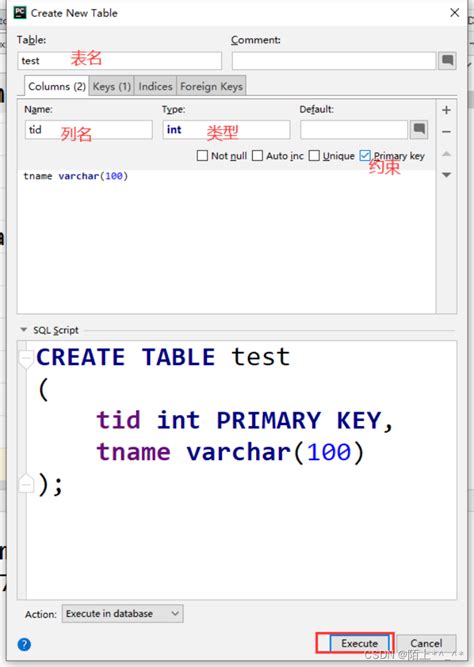Click the Default value input field
Viewport: 474px width, 667px height.
(x=354, y=129)
